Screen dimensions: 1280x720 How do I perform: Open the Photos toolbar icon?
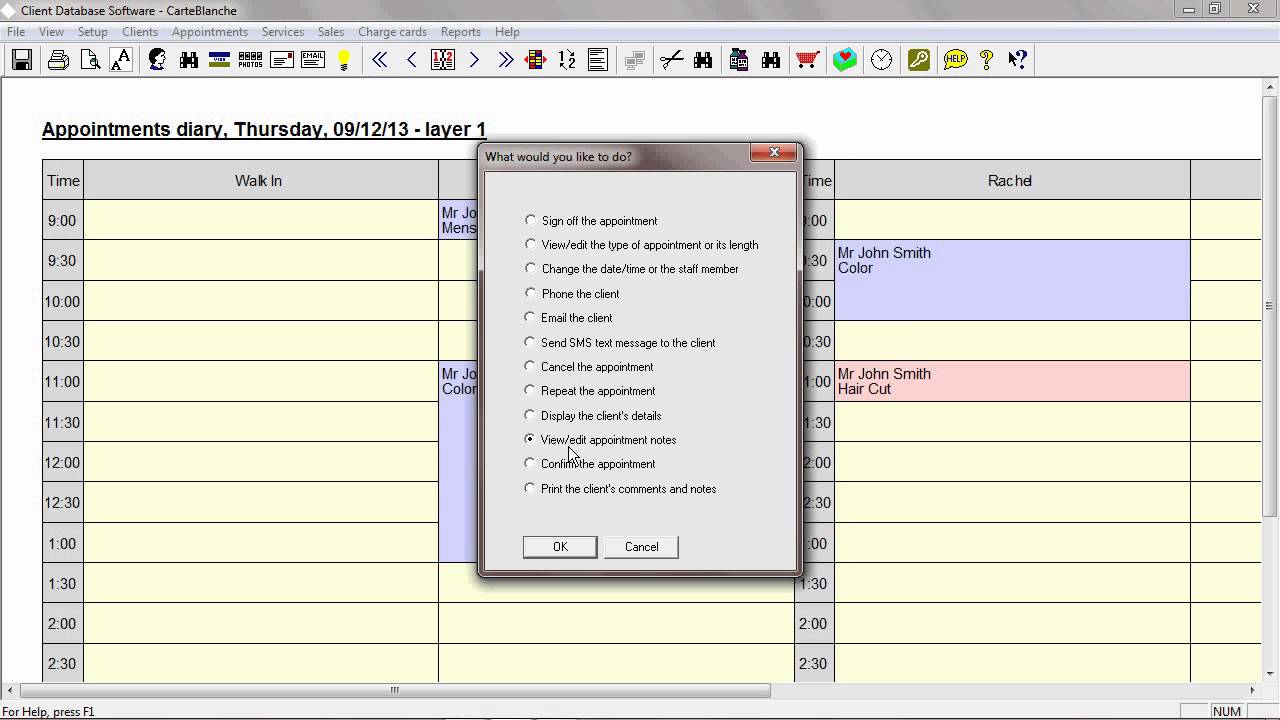[x=250, y=60]
